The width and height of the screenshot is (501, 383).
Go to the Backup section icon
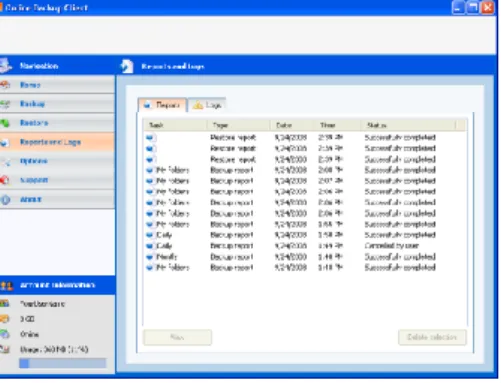[5, 104]
